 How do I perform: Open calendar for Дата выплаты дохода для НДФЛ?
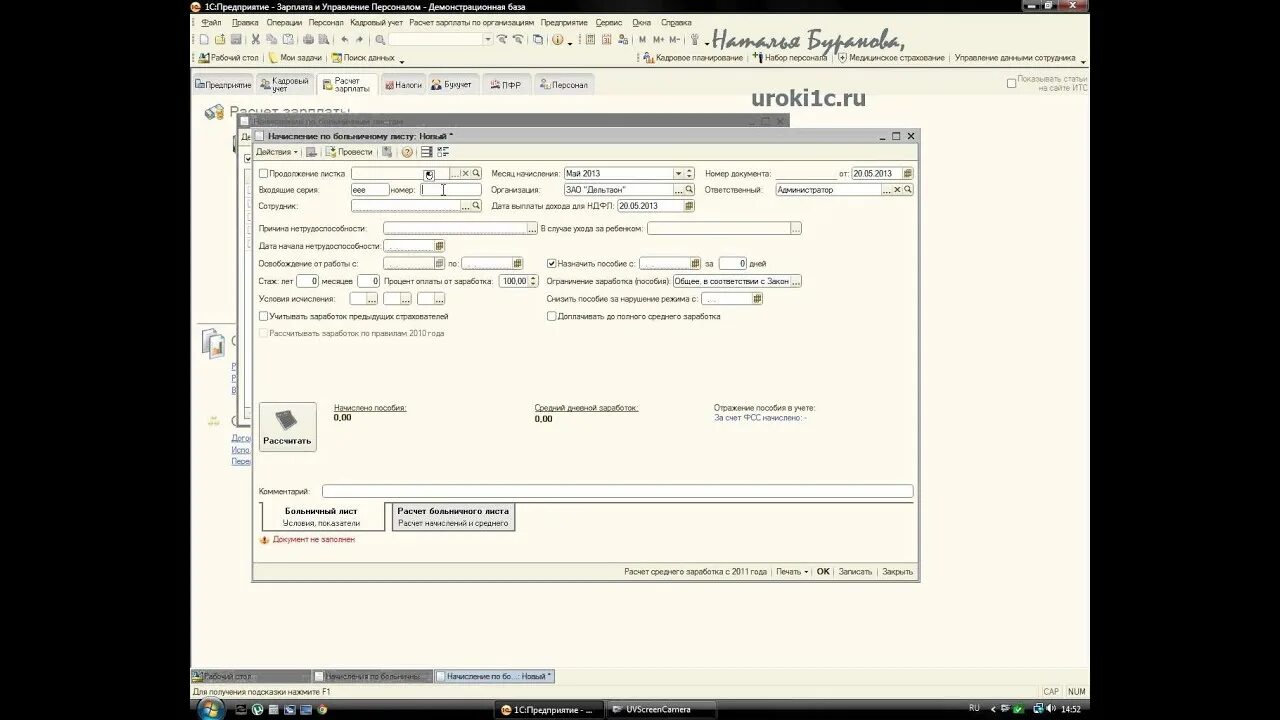[689, 206]
